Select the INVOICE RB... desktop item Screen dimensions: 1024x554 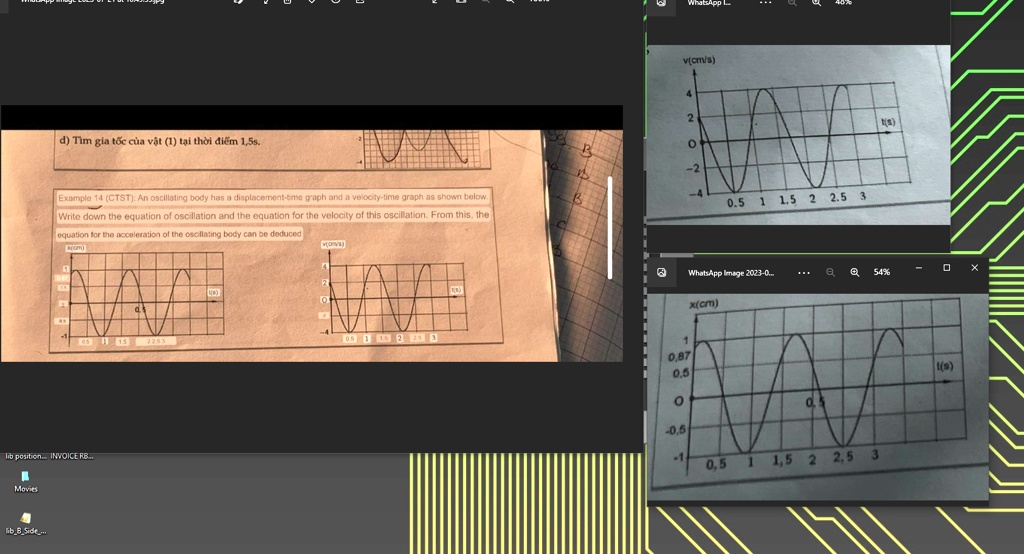(71, 456)
